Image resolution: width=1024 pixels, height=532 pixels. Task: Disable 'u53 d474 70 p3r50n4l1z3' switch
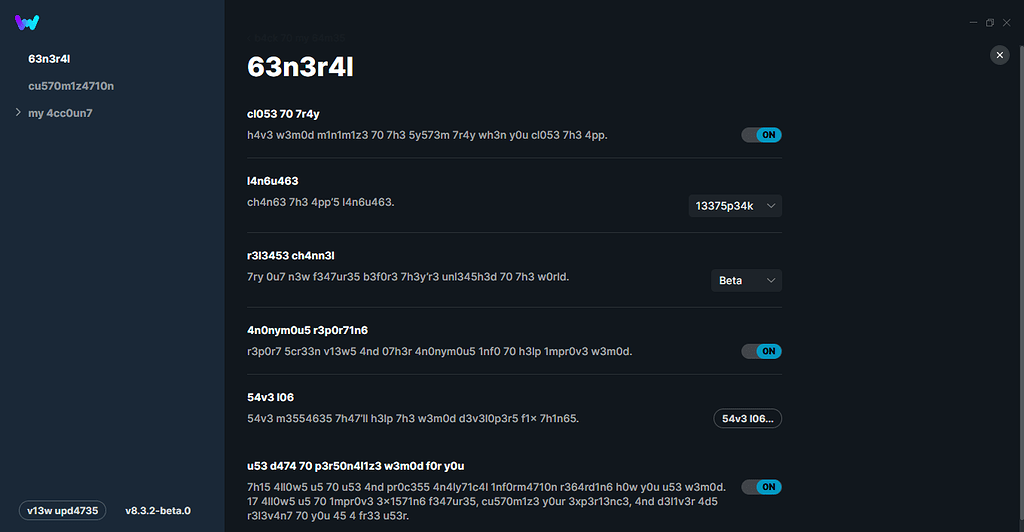click(x=761, y=487)
